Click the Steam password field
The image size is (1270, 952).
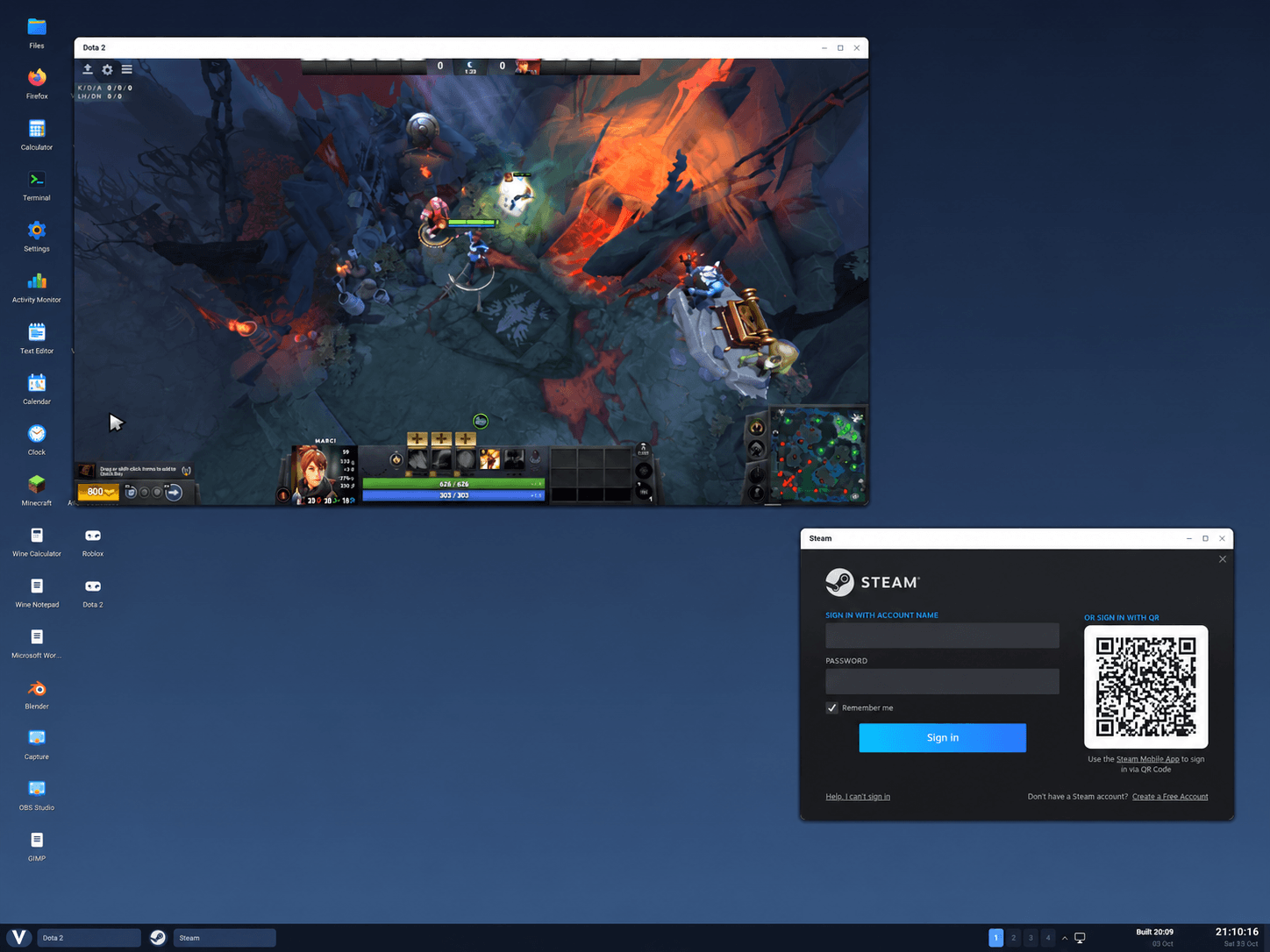tap(942, 681)
